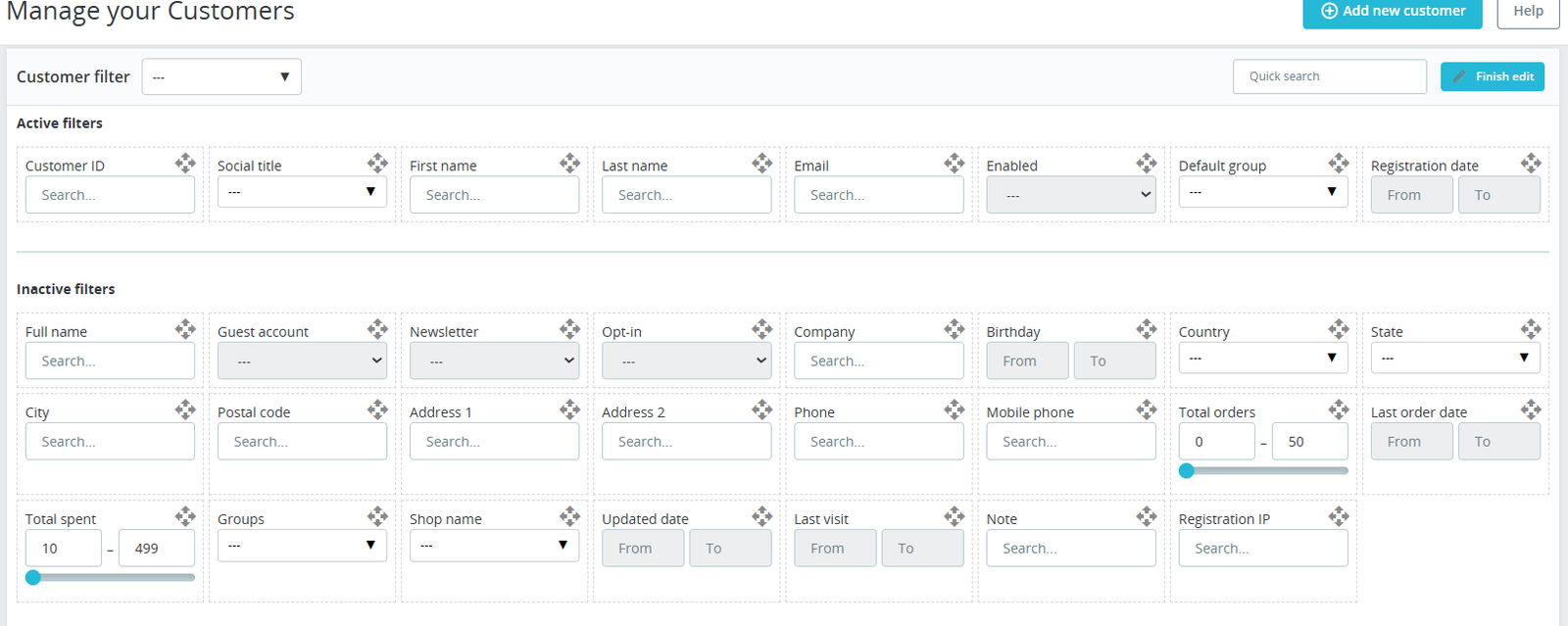Viewport: 1568px width, 626px height.
Task: Click the move handle of Social title filter
Action: pos(377,163)
